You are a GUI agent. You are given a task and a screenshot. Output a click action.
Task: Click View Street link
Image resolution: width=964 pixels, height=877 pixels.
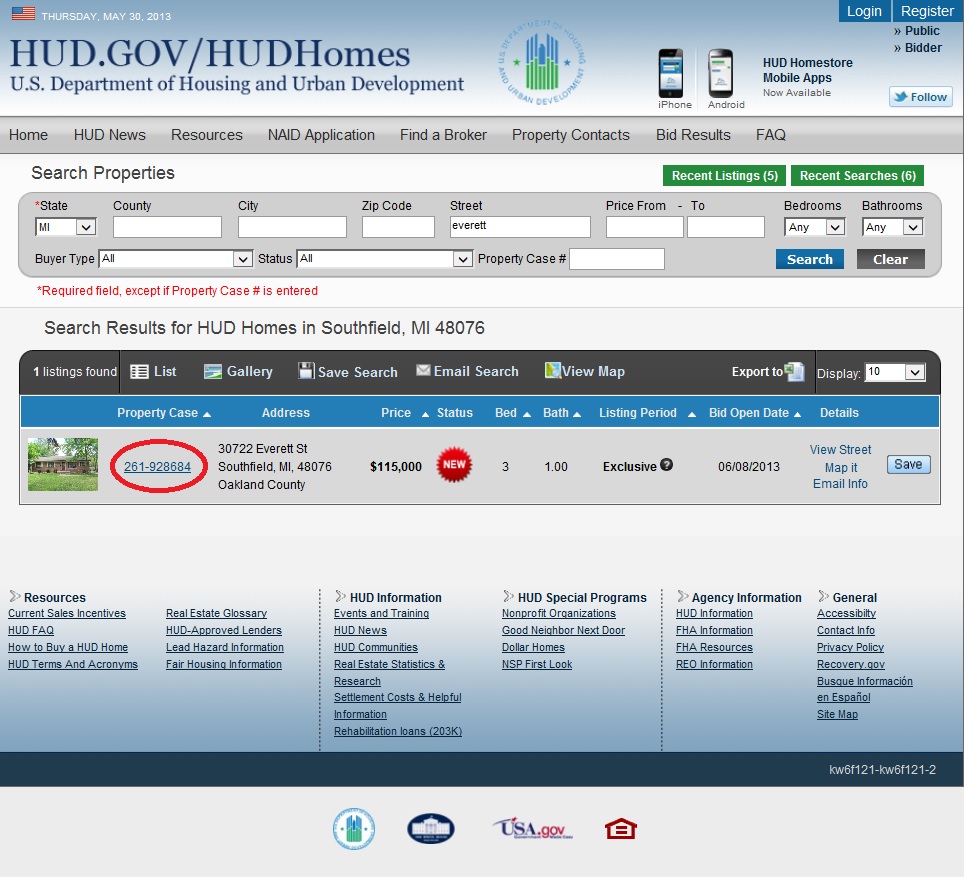point(840,450)
